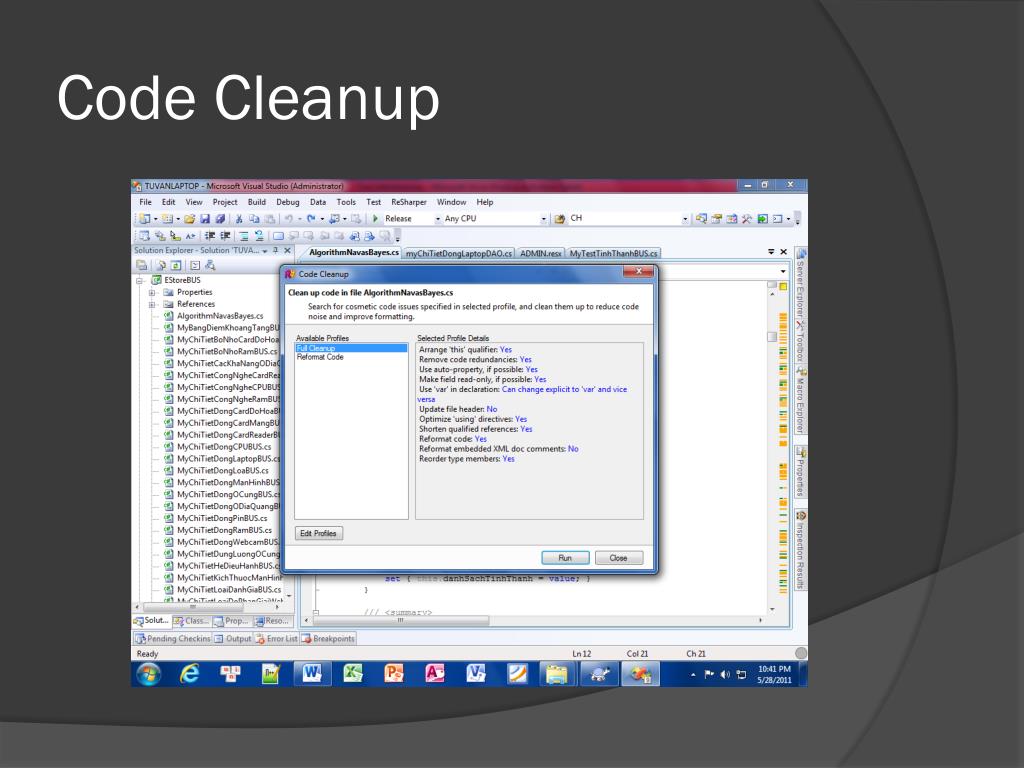Open the Breakpoints tab
Viewport: 1024px width, 768px height.
click(x=328, y=639)
